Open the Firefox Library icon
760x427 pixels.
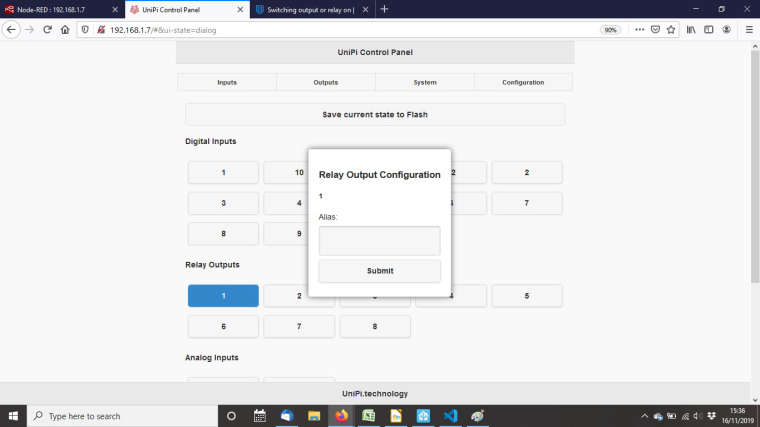click(x=691, y=30)
